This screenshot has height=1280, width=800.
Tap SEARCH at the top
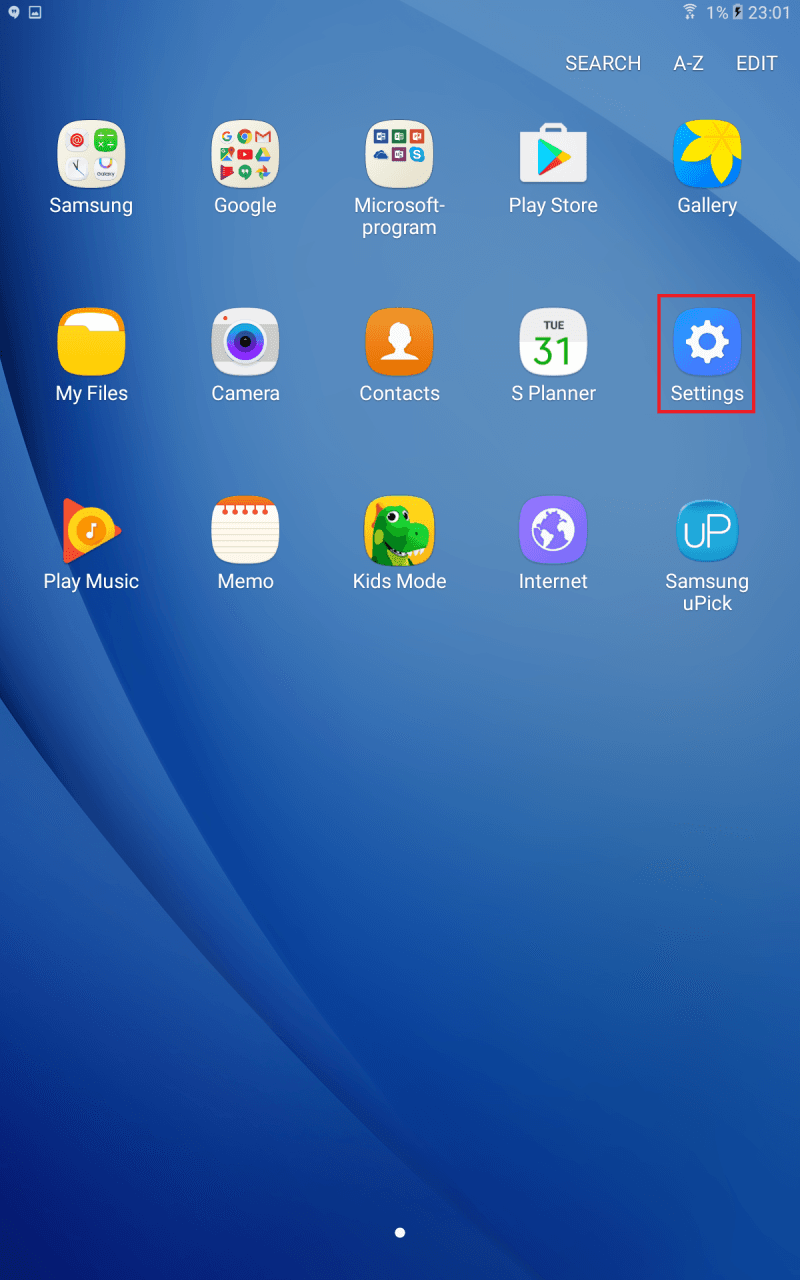(603, 63)
